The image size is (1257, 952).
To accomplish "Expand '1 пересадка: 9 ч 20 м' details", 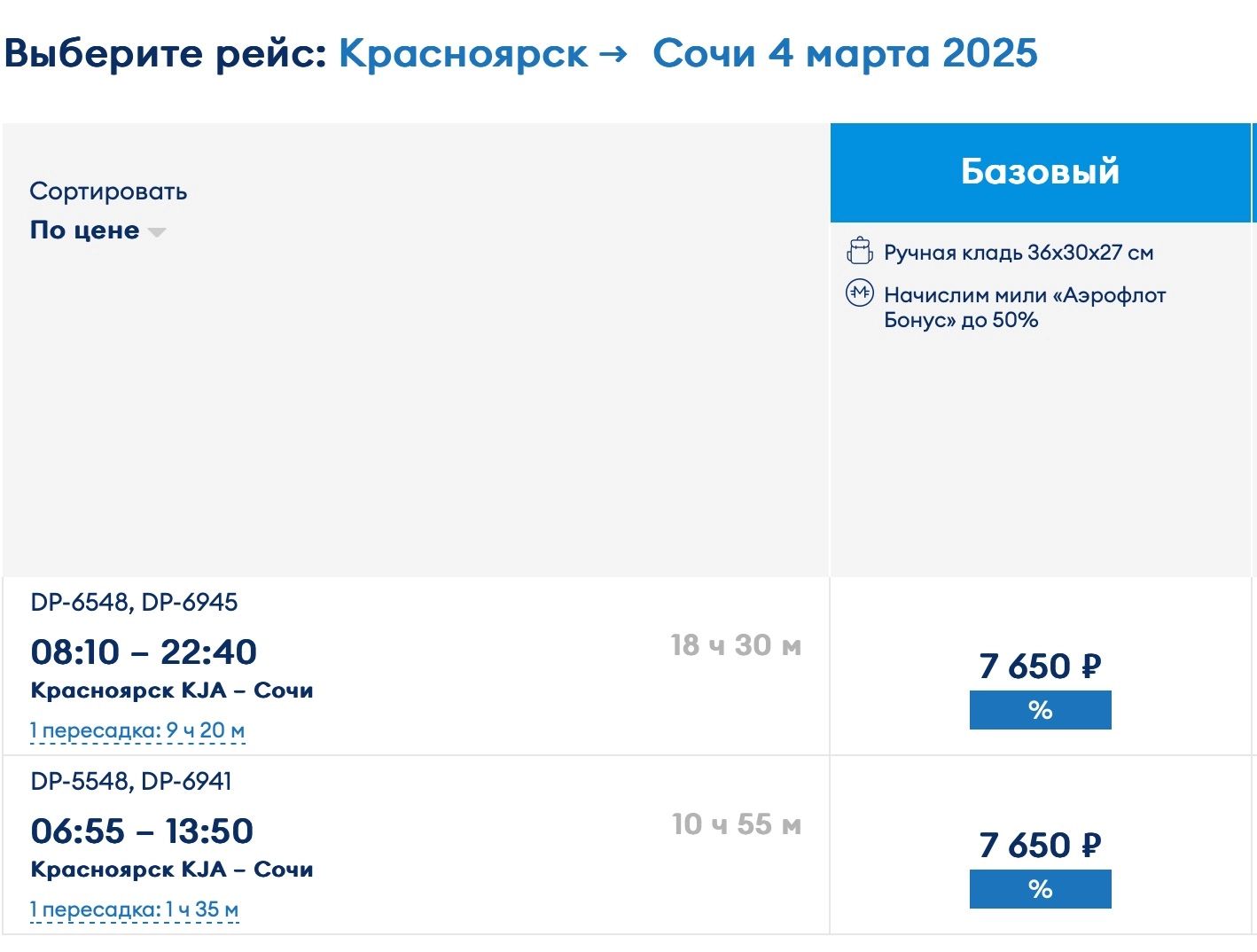I will 137,730.
